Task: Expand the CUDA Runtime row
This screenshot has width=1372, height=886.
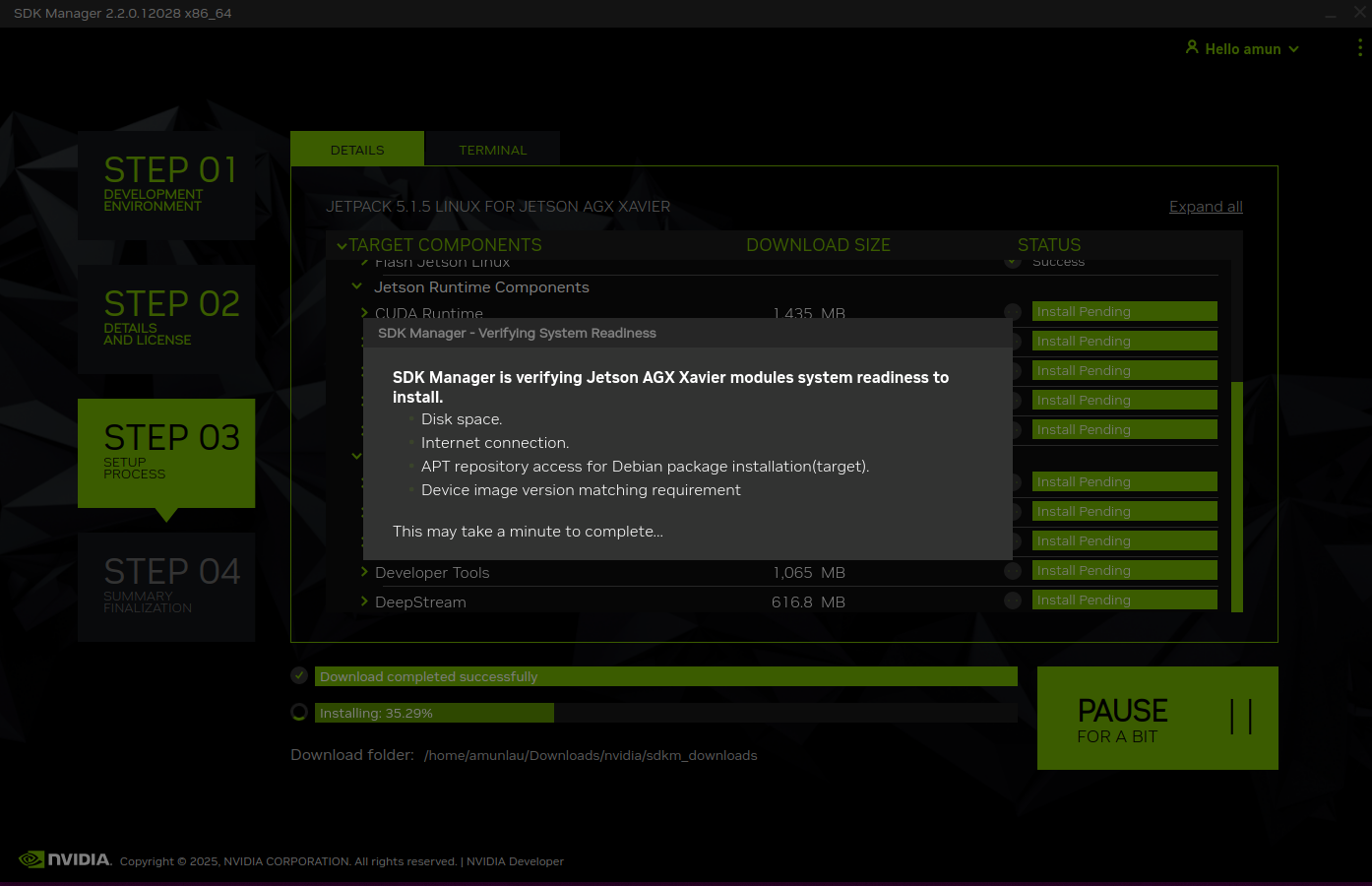Action: 365,313
